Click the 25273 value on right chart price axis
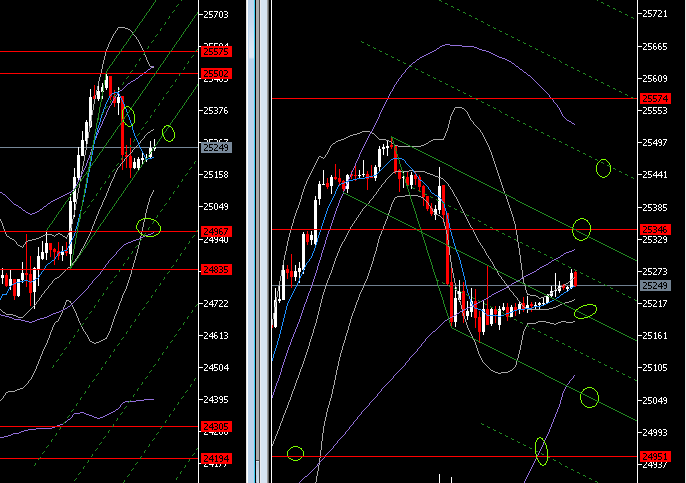The width and height of the screenshot is (686, 483). [655, 272]
